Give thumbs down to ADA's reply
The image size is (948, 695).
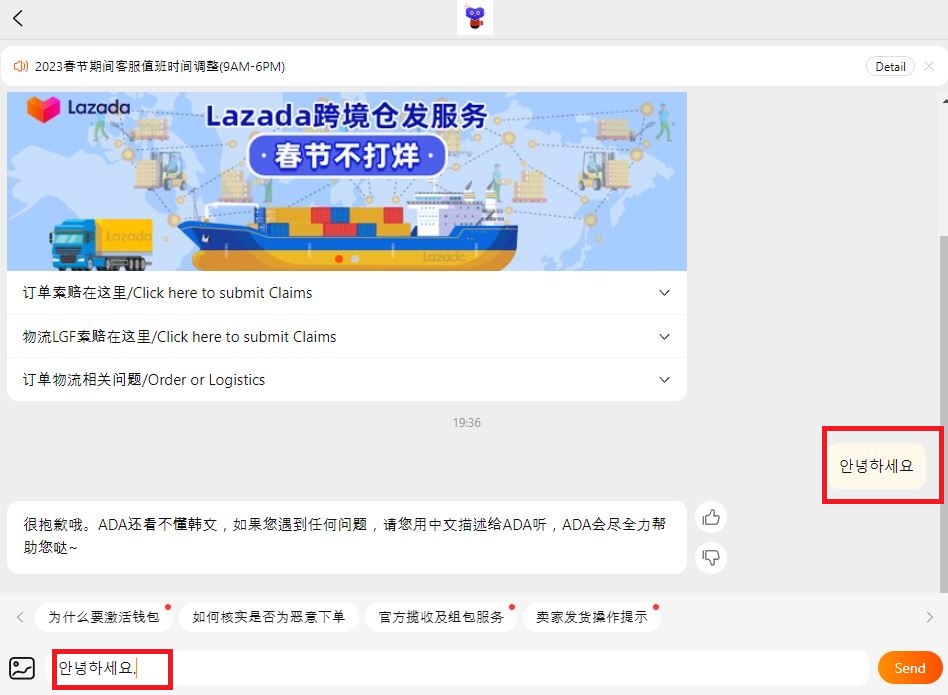[711, 557]
